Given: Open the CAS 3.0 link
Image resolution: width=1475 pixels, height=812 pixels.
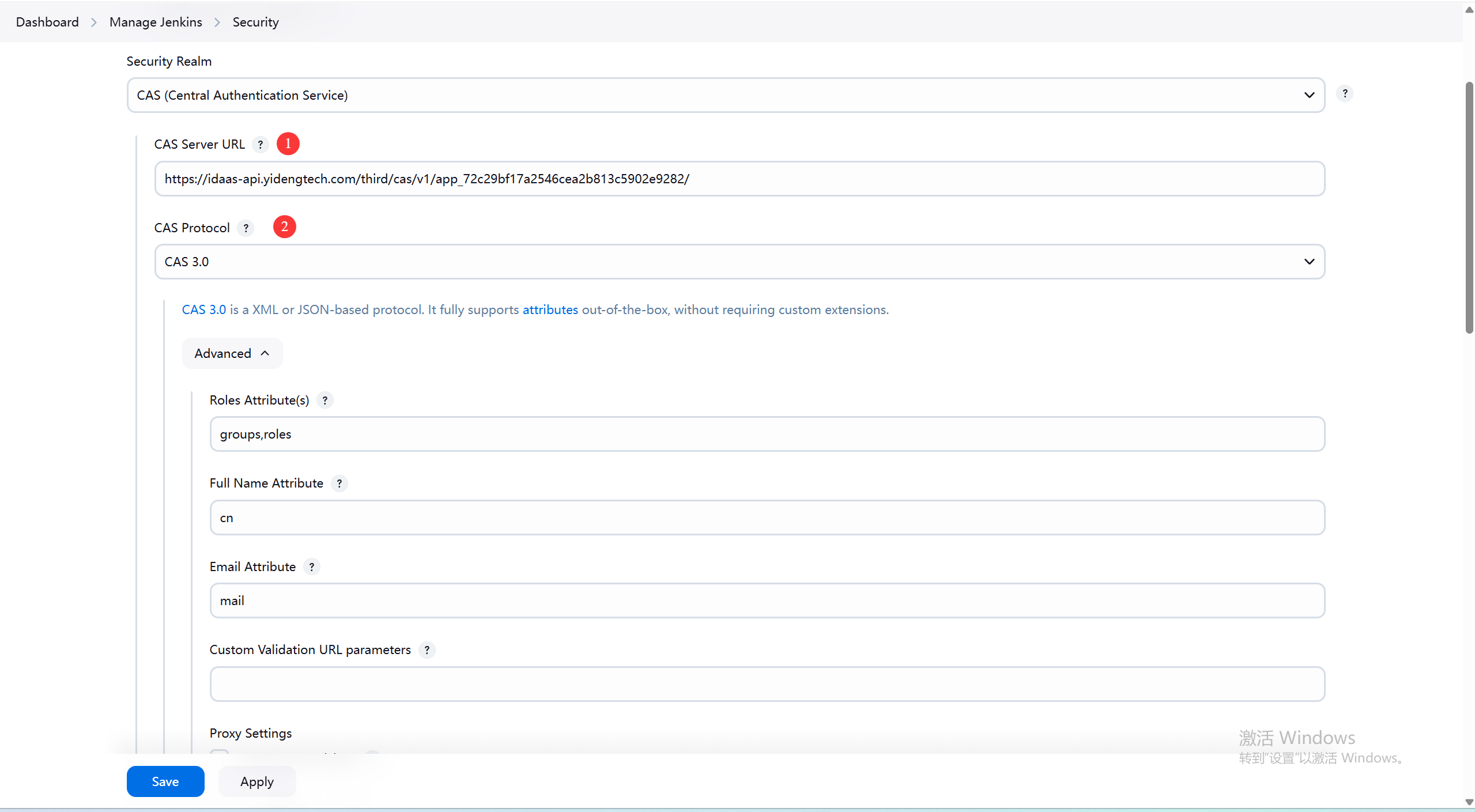Looking at the screenshot, I should point(204,310).
